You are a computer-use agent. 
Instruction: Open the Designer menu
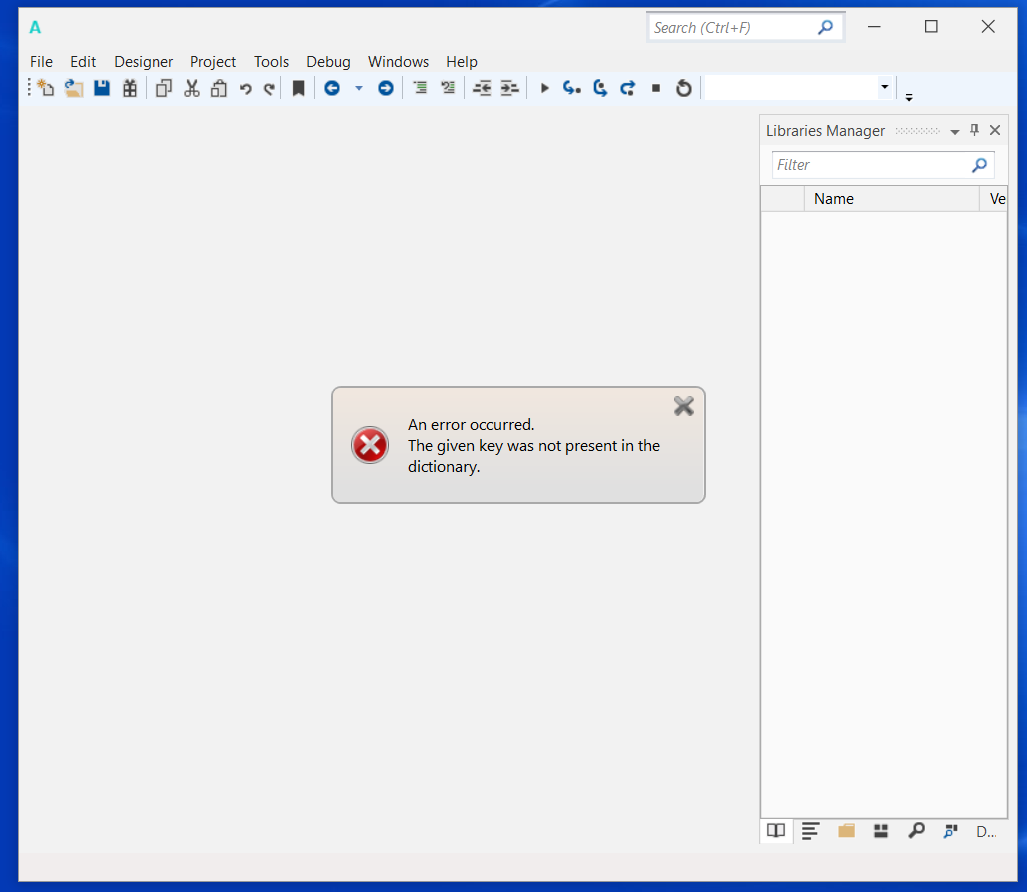pos(143,62)
